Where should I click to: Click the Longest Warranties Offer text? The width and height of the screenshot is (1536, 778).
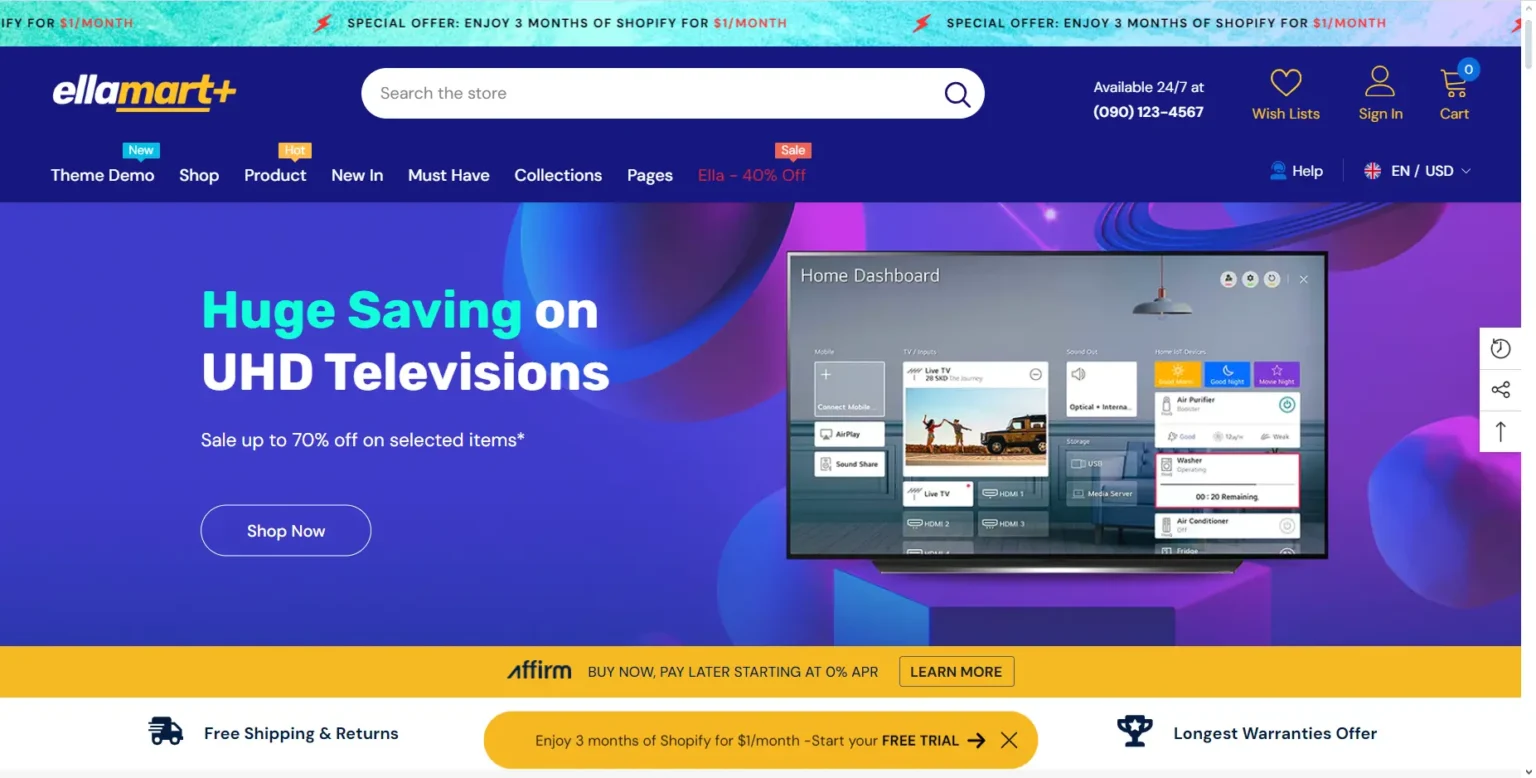click(x=1275, y=733)
